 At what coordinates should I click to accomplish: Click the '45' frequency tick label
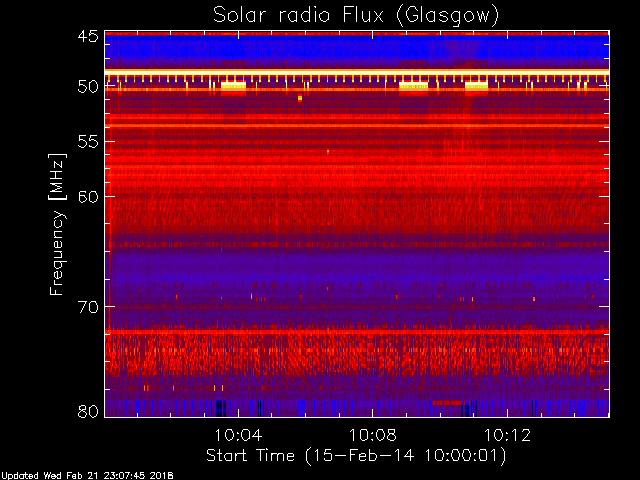pos(88,36)
